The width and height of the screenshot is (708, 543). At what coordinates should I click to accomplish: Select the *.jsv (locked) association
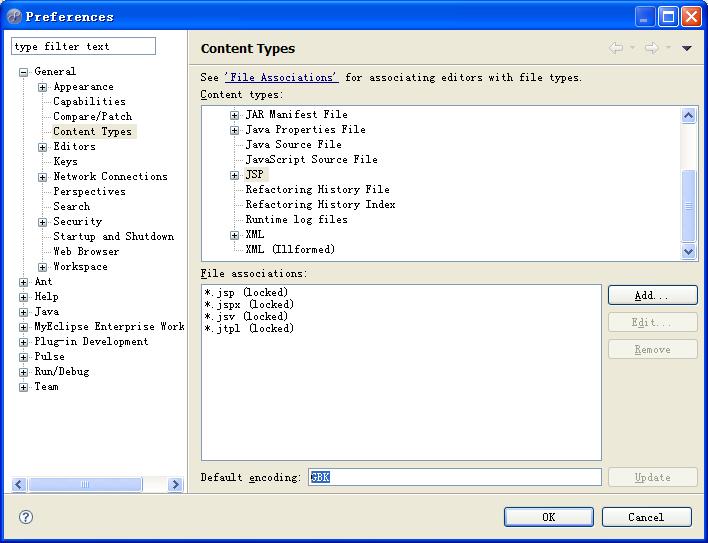pyautogui.click(x=246, y=316)
